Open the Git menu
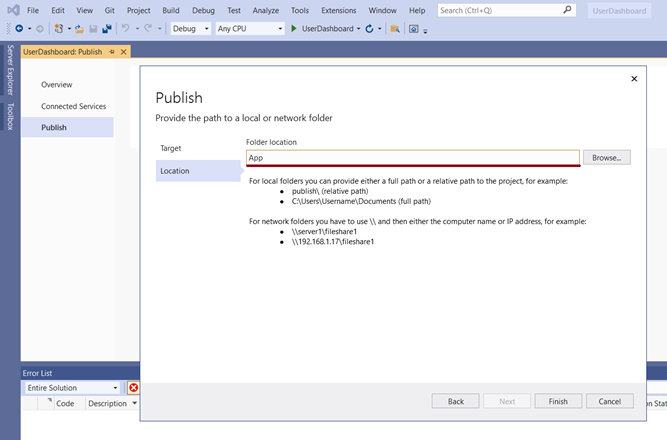 pos(110,10)
